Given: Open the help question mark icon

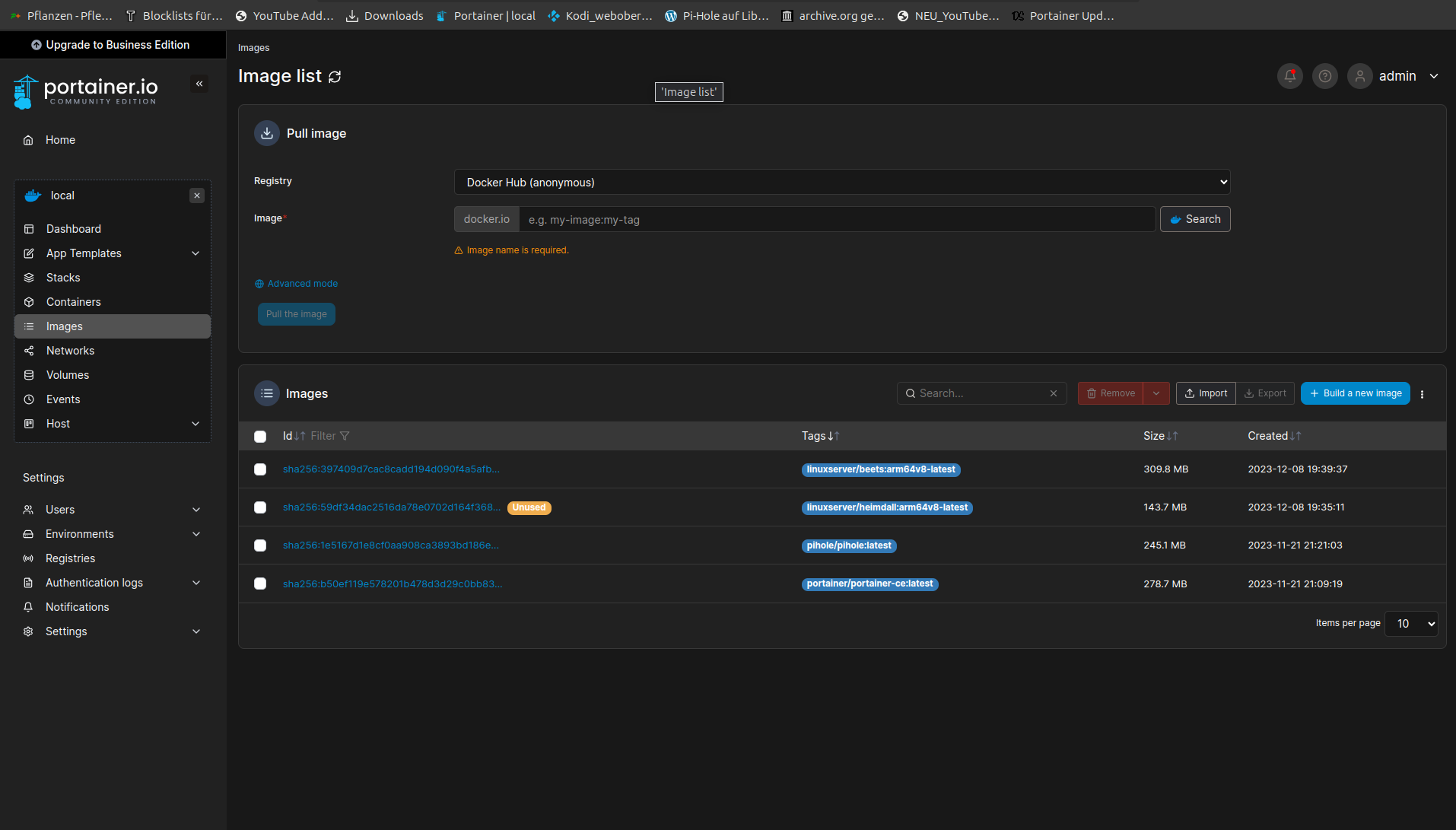Looking at the screenshot, I should tap(1325, 76).
